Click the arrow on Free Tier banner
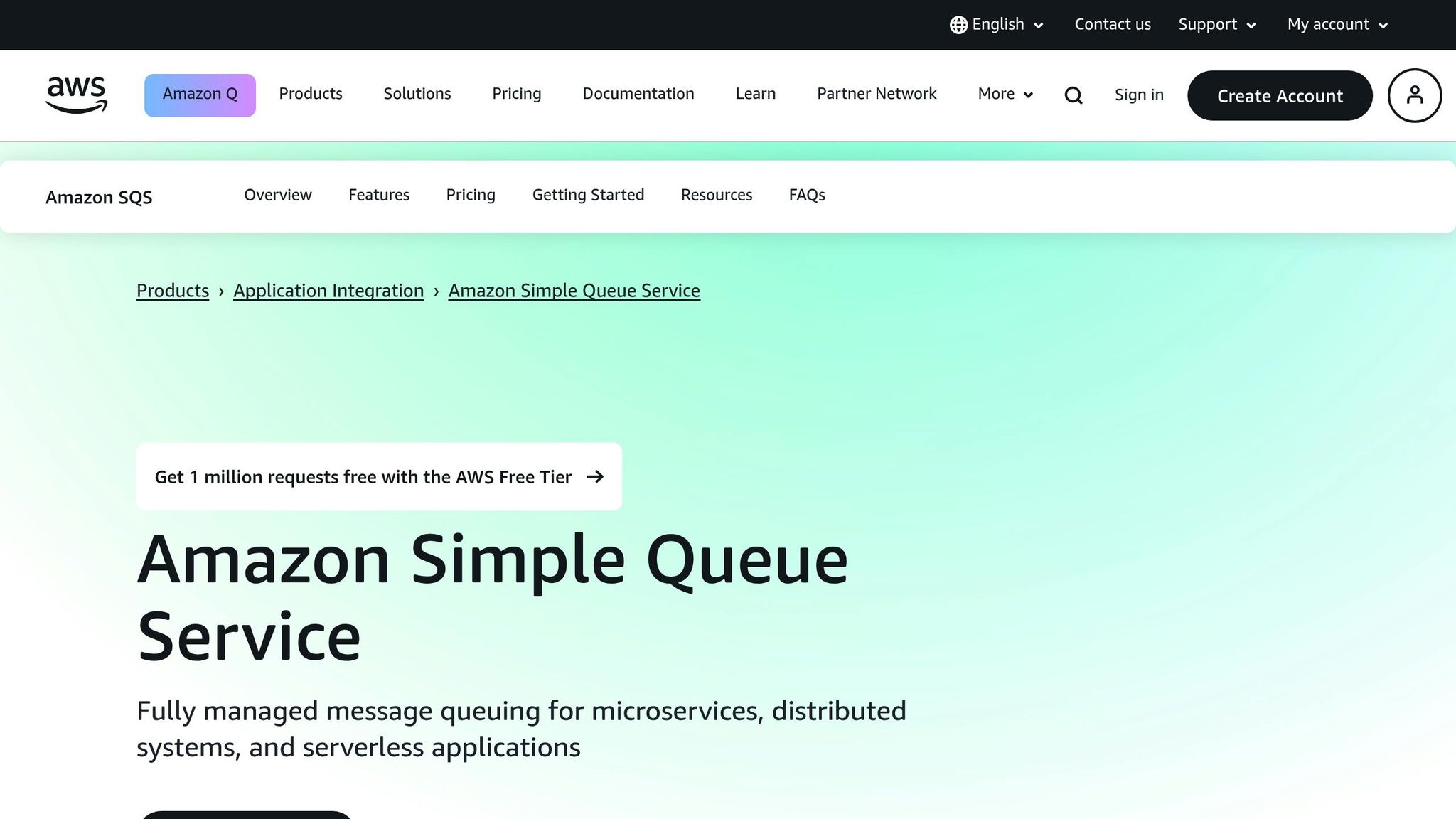Screen dimensions: 1456x819 coord(595,476)
